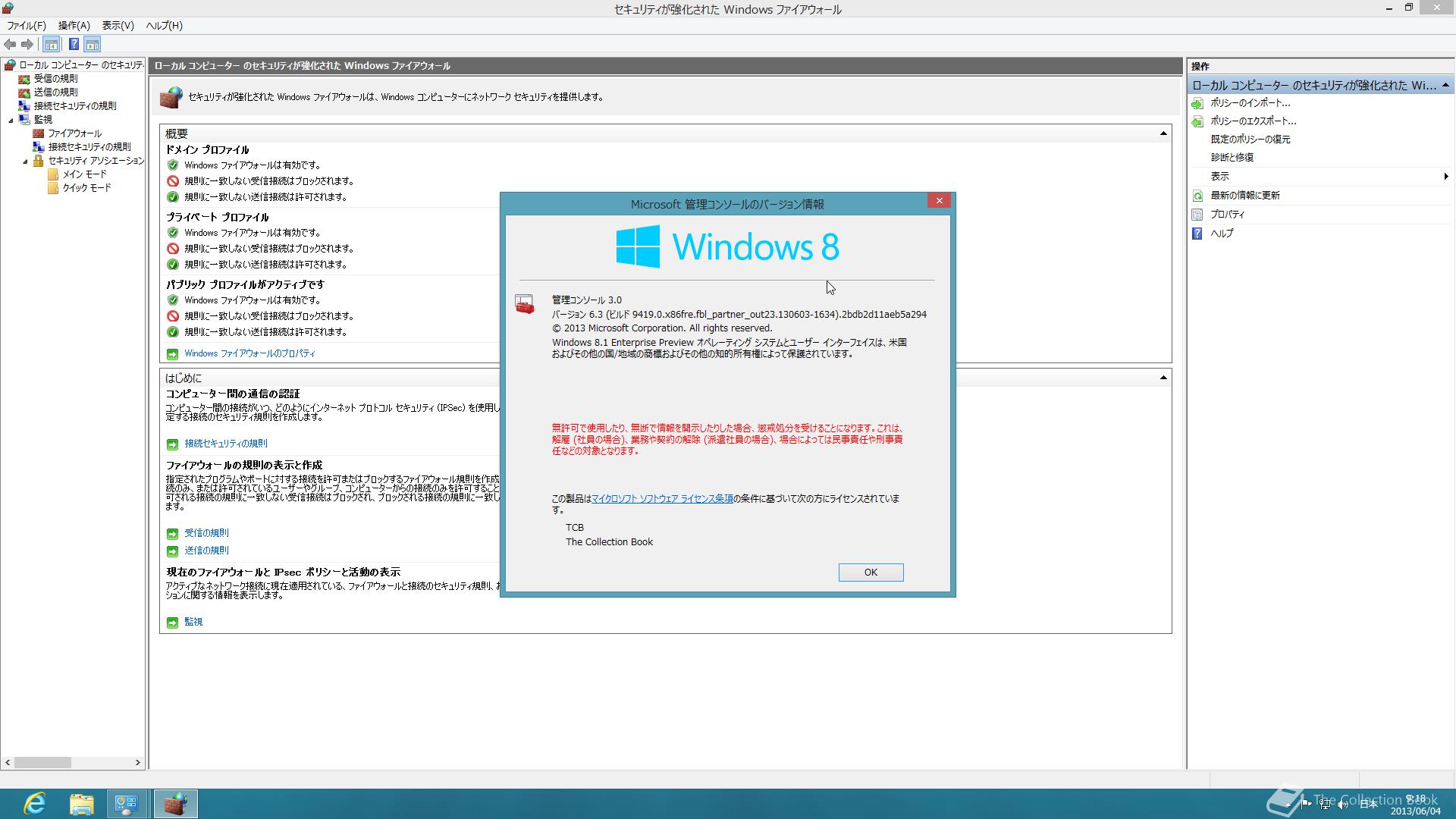Click the import policy icon
Screen dimensions: 1456x819
click(1197, 103)
